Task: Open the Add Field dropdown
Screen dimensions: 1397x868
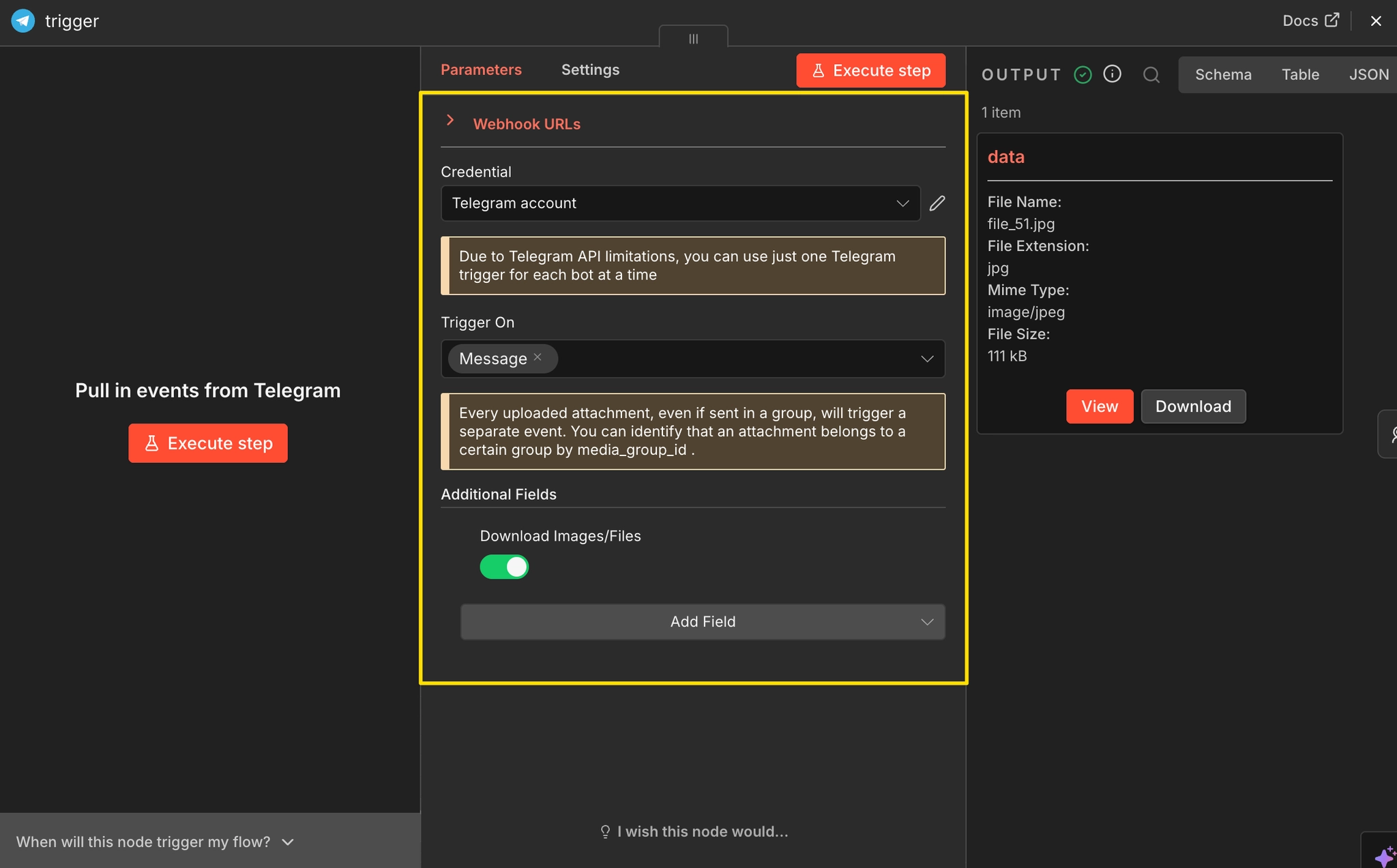Action: pos(703,622)
